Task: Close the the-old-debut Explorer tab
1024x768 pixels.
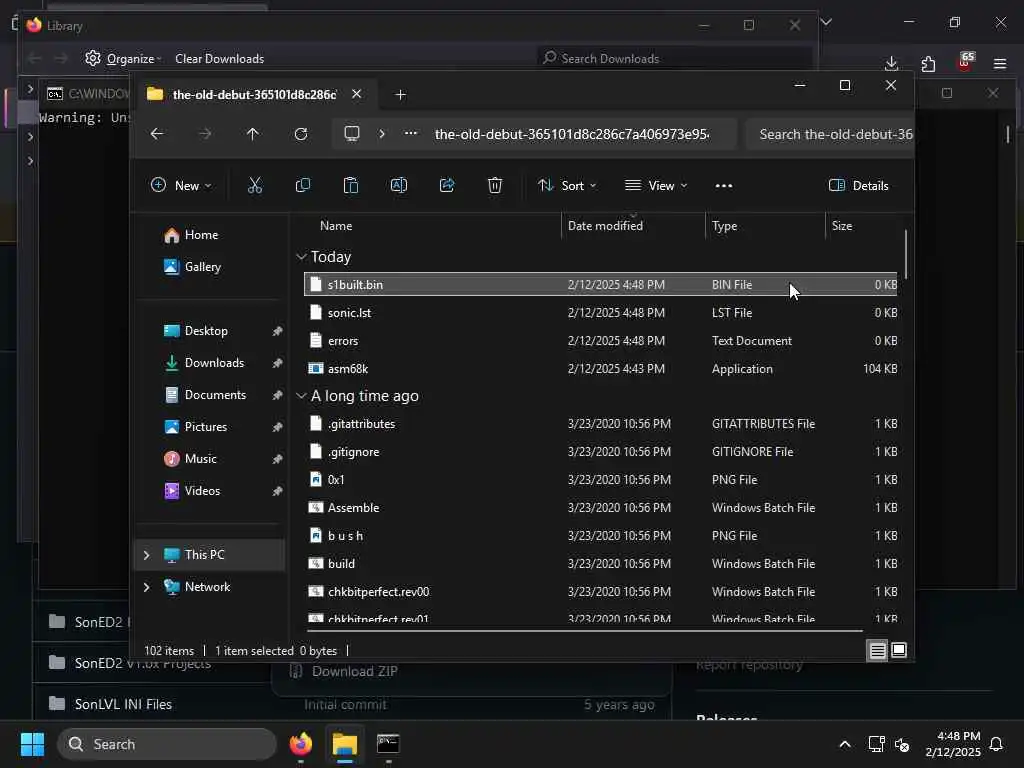Action: click(x=357, y=94)
